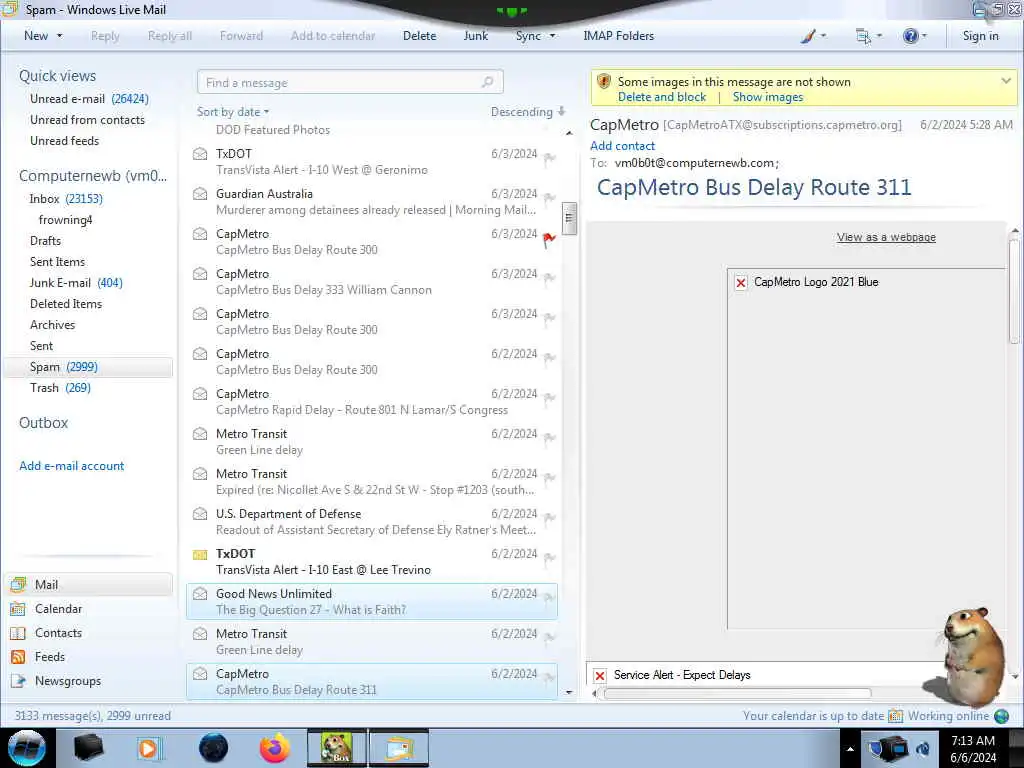Click Delete and block link
The width and height of the screenshot is (1024, 768).
pos(662,97)
